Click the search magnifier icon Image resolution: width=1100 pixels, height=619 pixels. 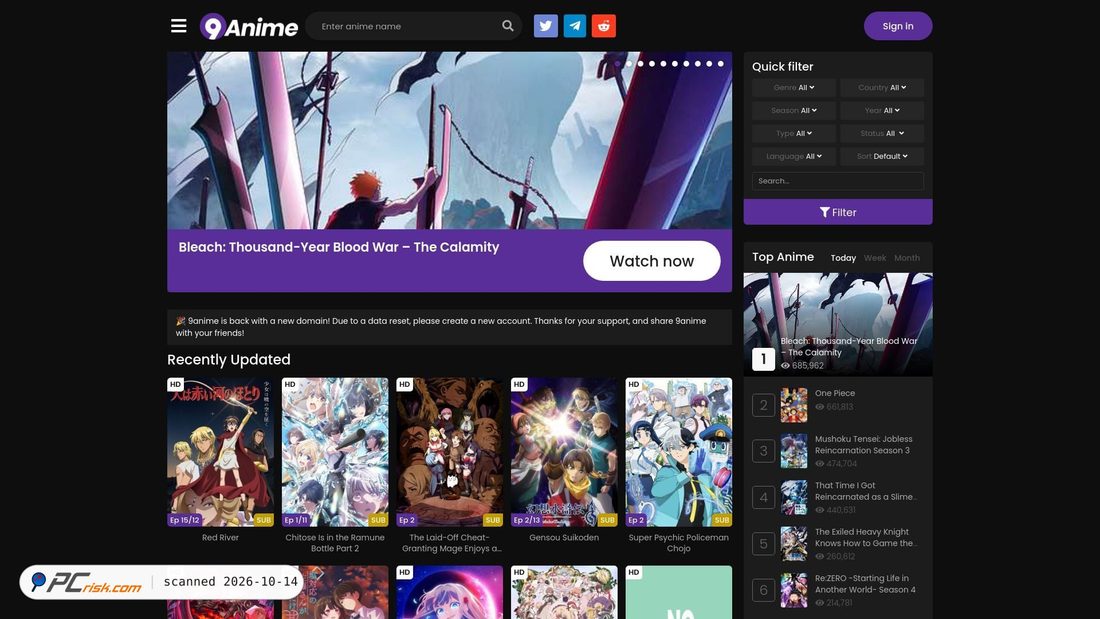point(508,26)
